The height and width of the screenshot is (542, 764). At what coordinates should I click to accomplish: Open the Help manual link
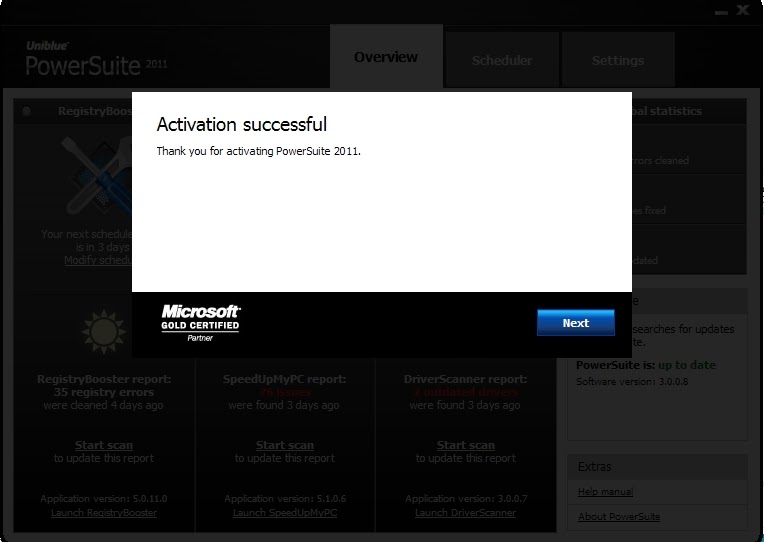coord(605,491)
